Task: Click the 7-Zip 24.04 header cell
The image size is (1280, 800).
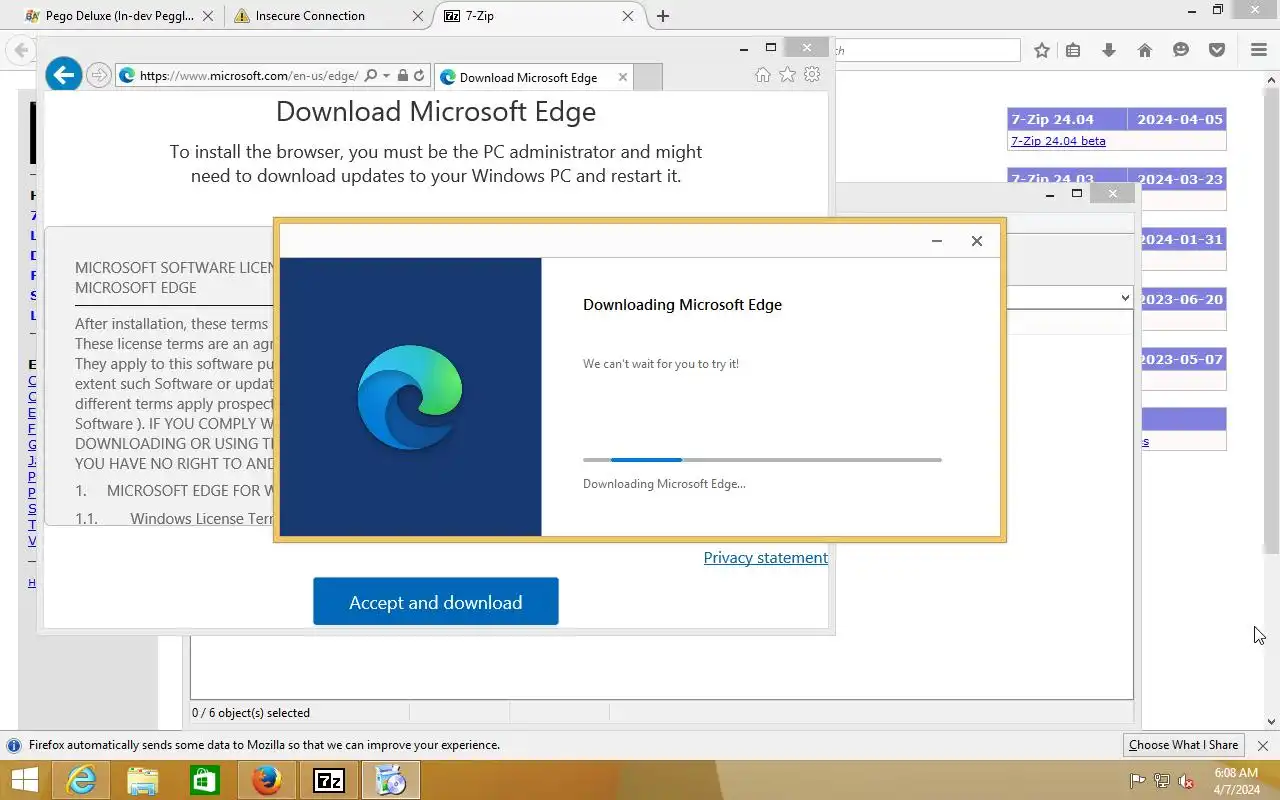Action: (1067, 119)
